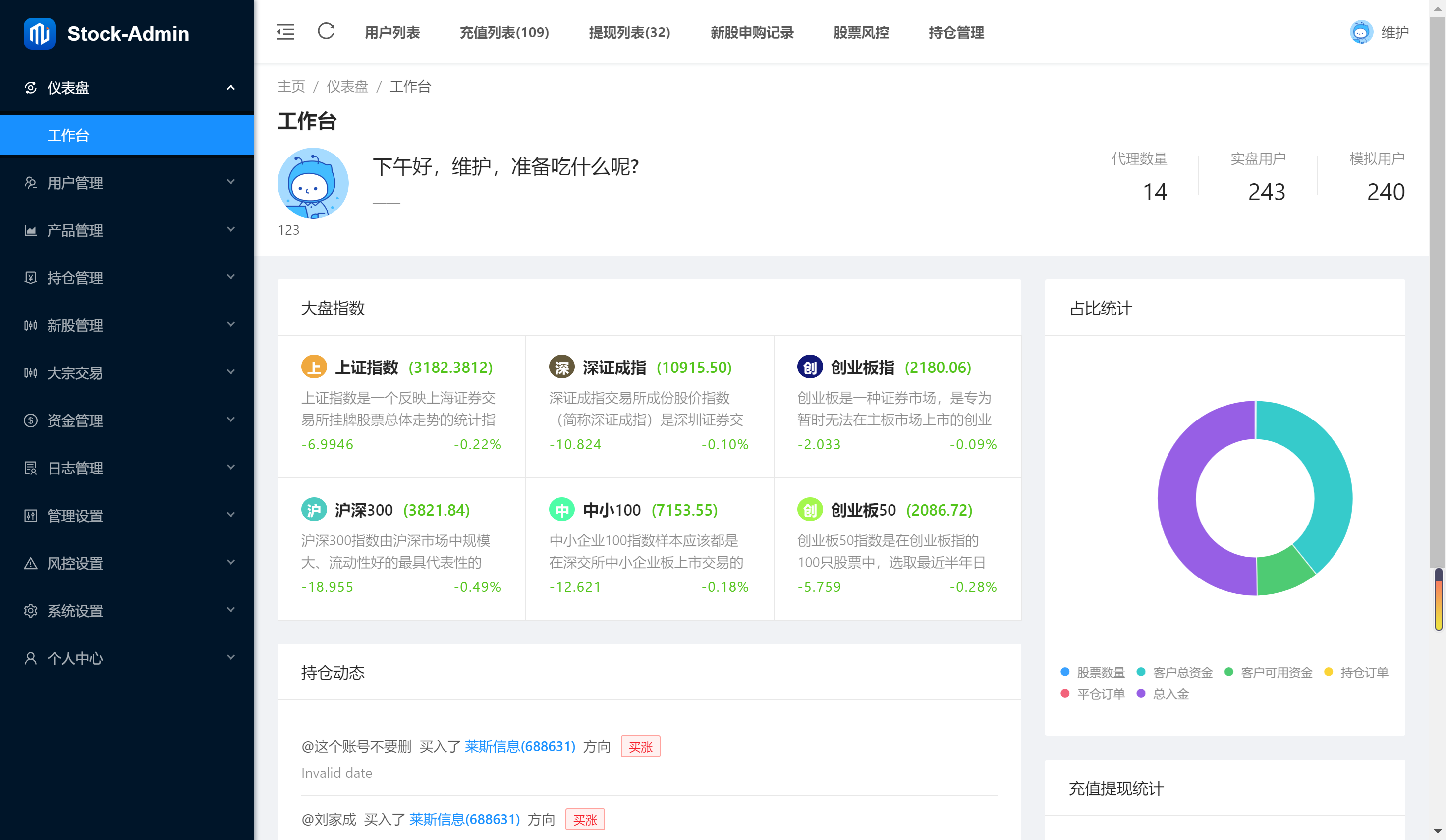This screenshot has width=1446, height=840.
Task: Open the first 莱斯信息(688631) stock link
Action: coord(519,746)
